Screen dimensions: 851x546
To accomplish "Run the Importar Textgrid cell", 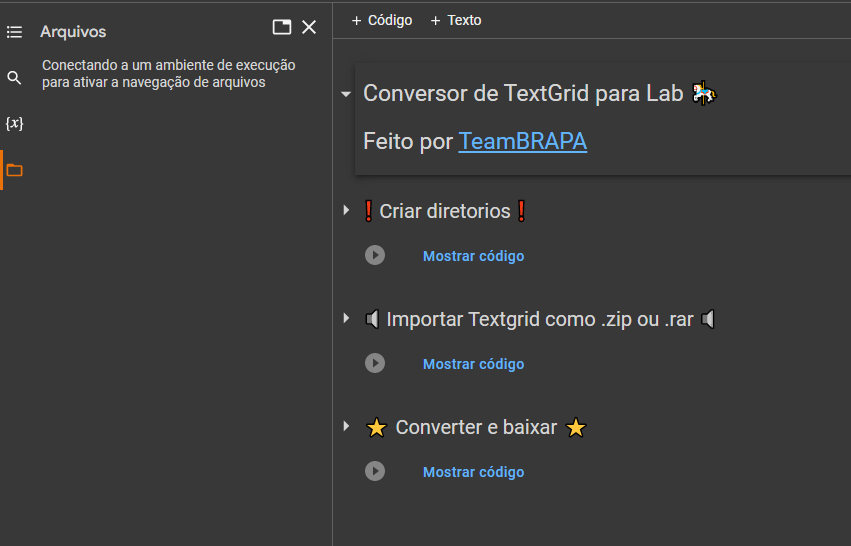I will click(x=375, y=363).
